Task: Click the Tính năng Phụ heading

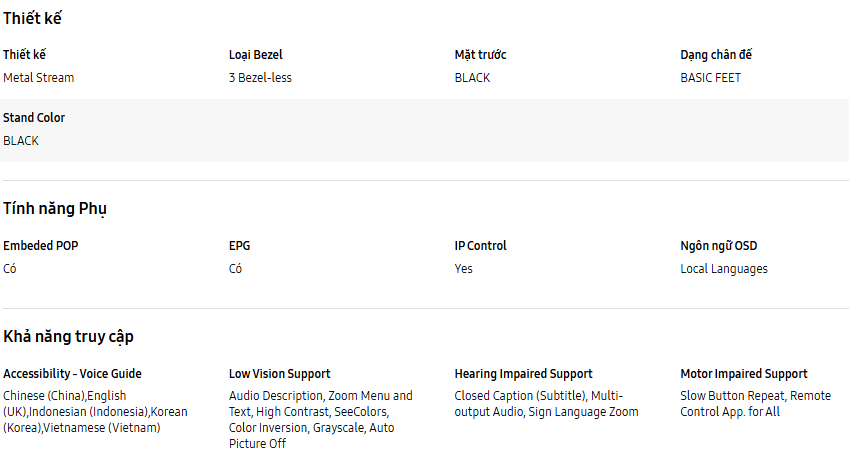Action: [54, 208]
